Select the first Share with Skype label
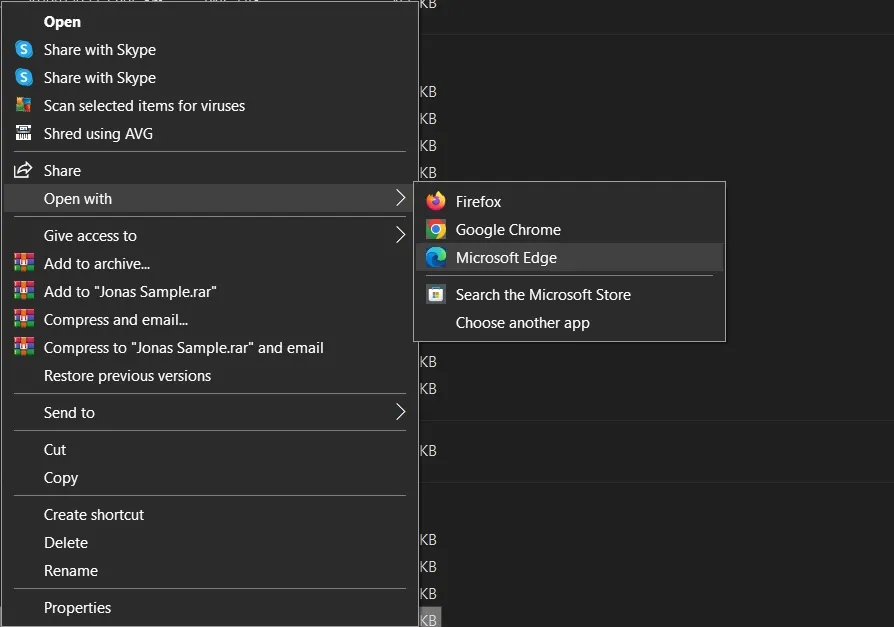 click(100, 50)
